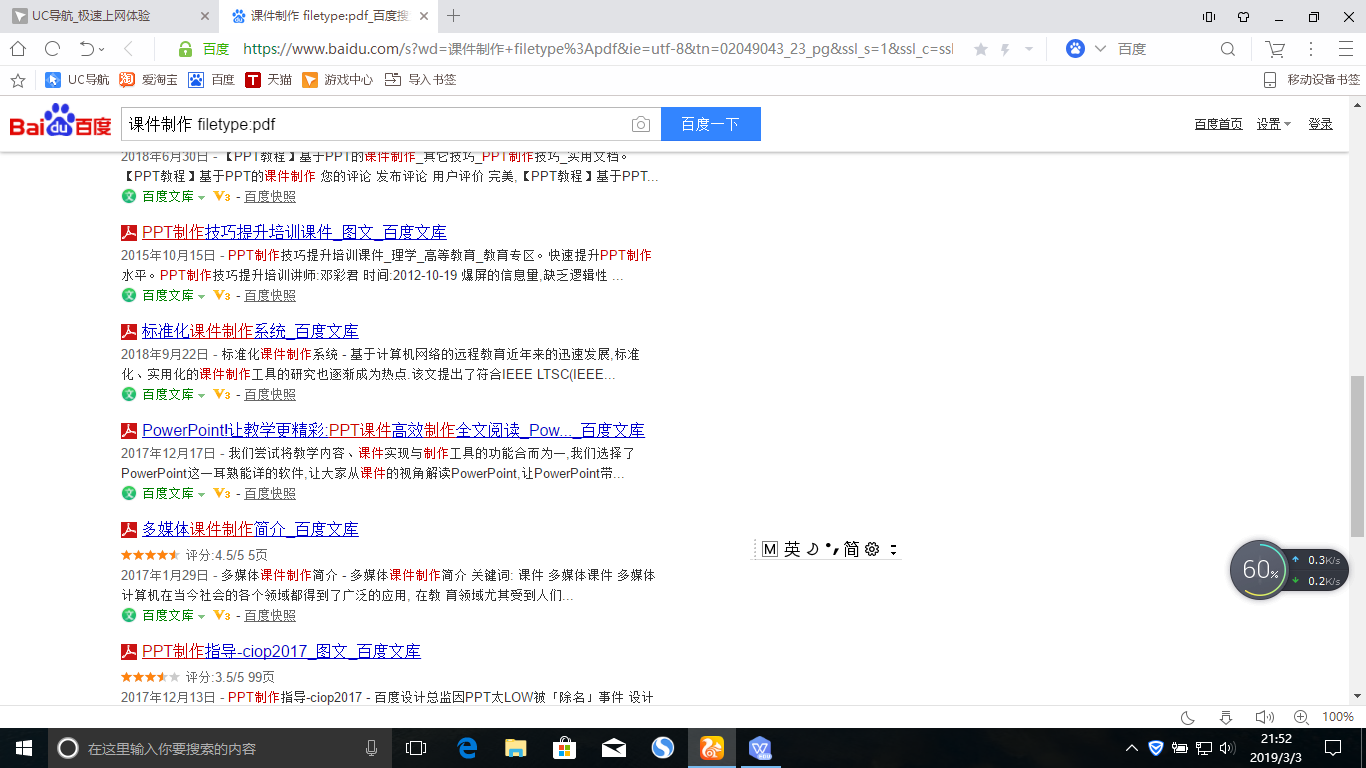
Task: Click the Baidu query input field
Action: point(375,124)
